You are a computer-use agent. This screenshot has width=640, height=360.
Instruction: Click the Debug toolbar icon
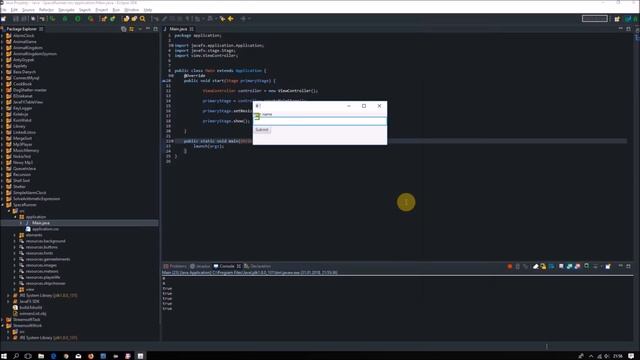(x=65, y=19)
